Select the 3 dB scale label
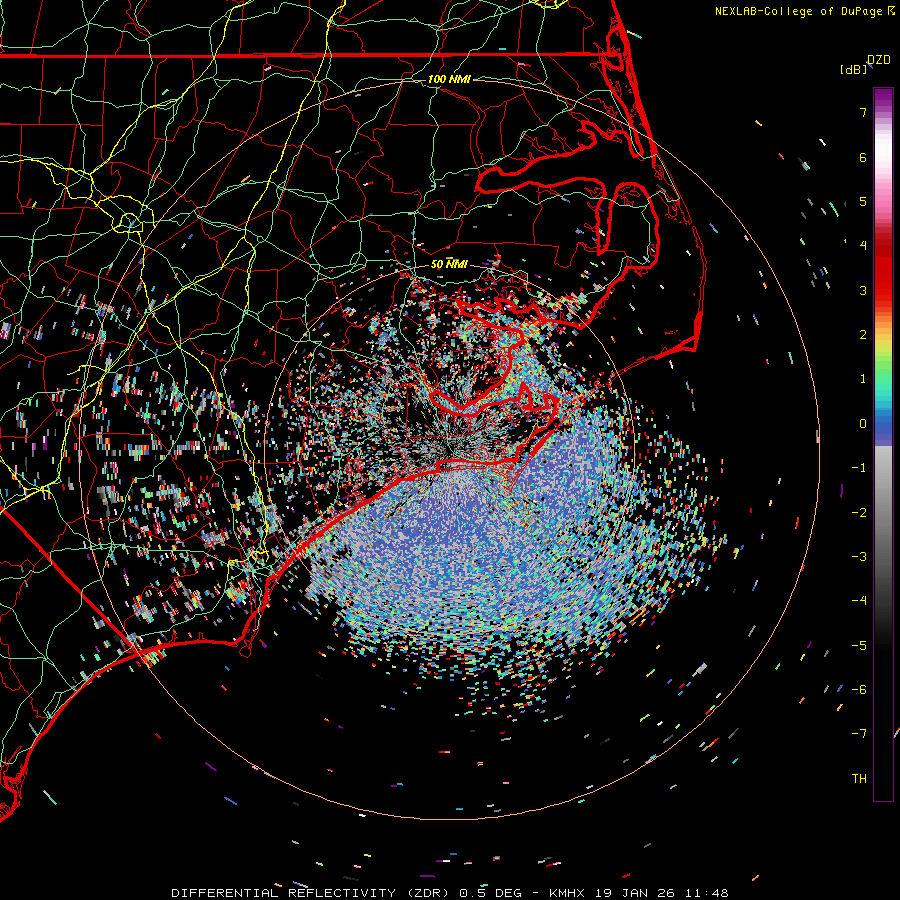The width and height of the screenshot is (900, 900). coord(863,290)
